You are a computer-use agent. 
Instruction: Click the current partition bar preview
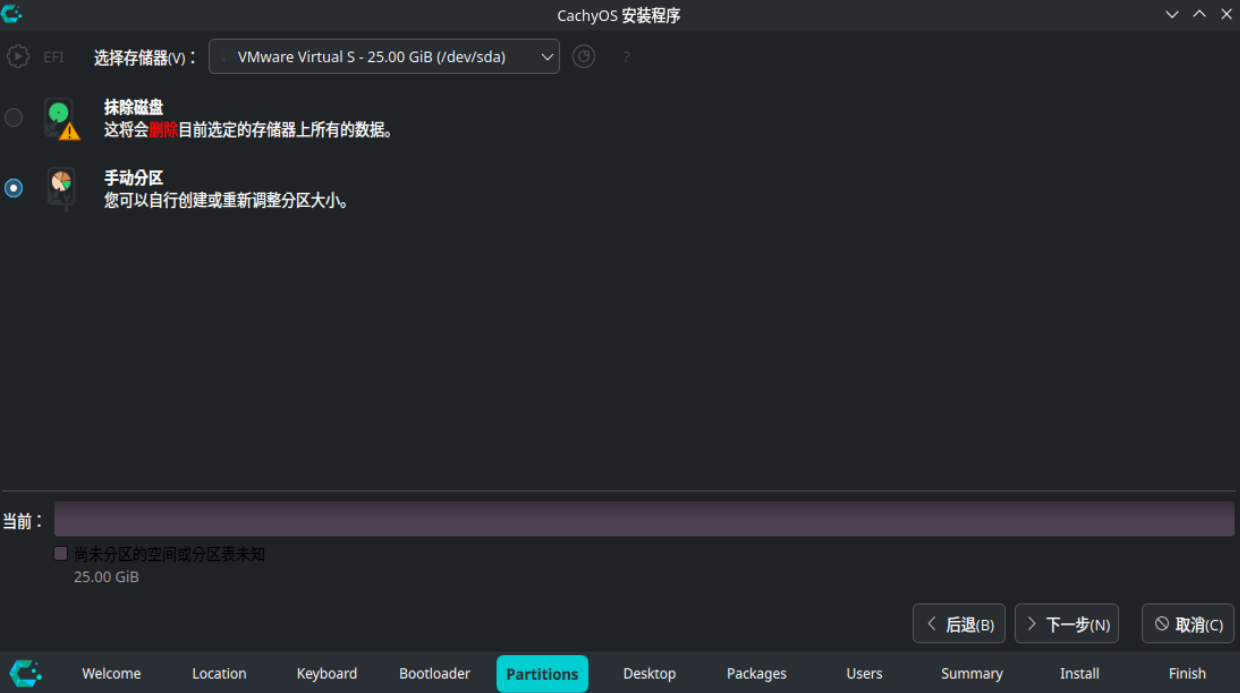(644, 519)
